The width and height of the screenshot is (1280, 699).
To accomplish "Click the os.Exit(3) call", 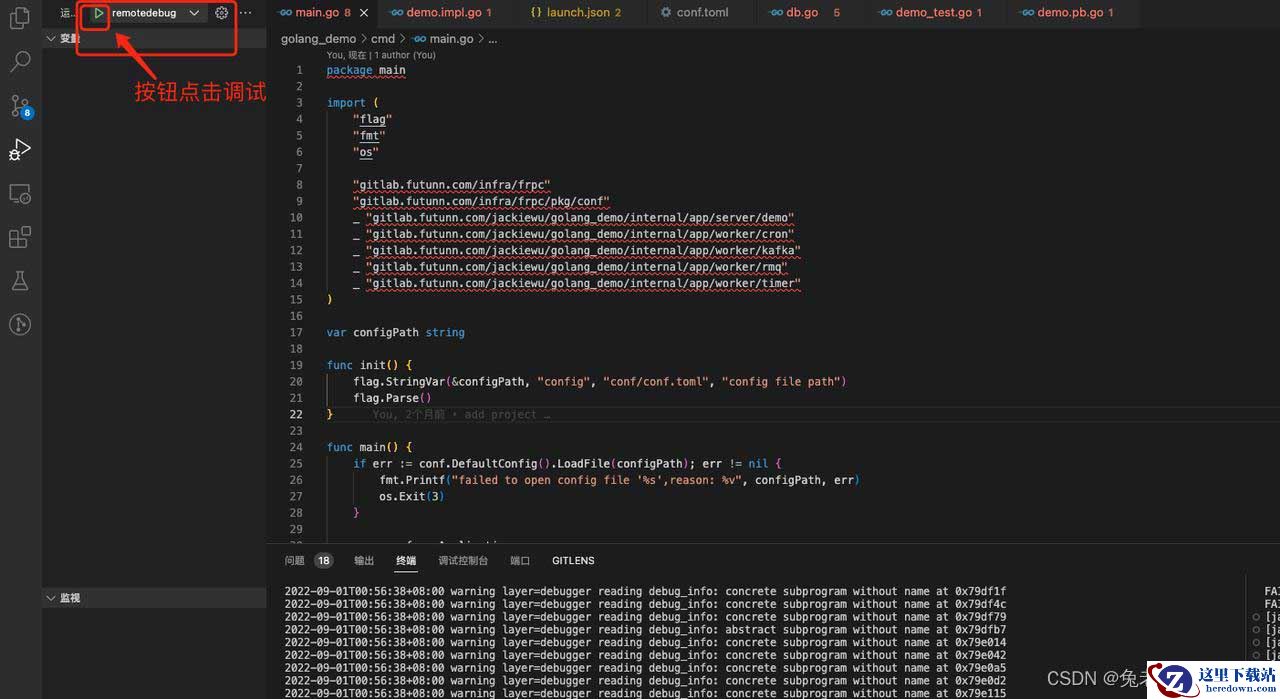I will [411, 496].
